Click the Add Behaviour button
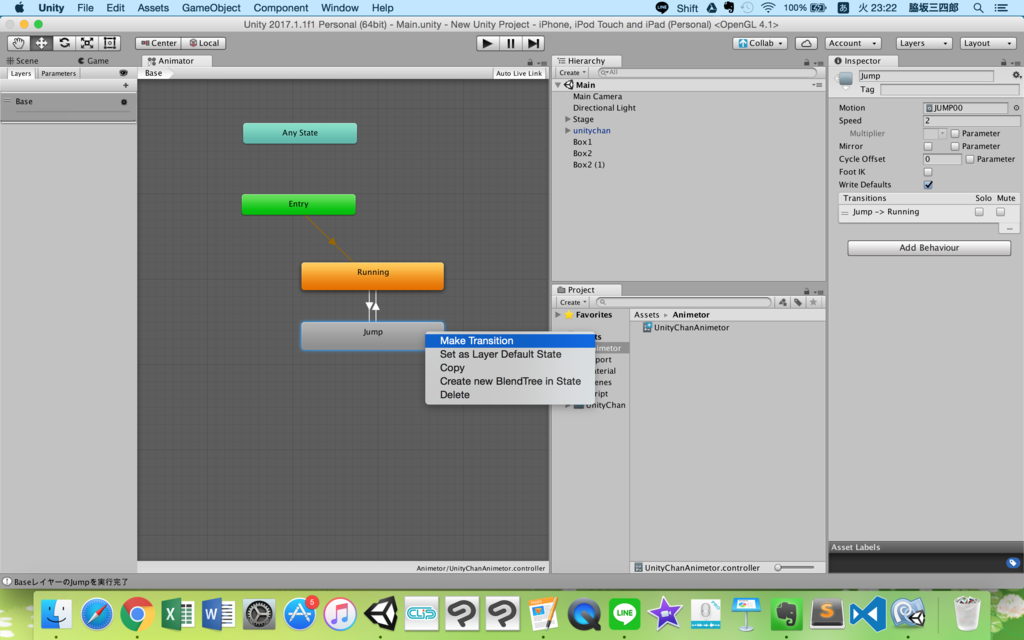This screenshot has width=1024, height=640. click(929, 248)
